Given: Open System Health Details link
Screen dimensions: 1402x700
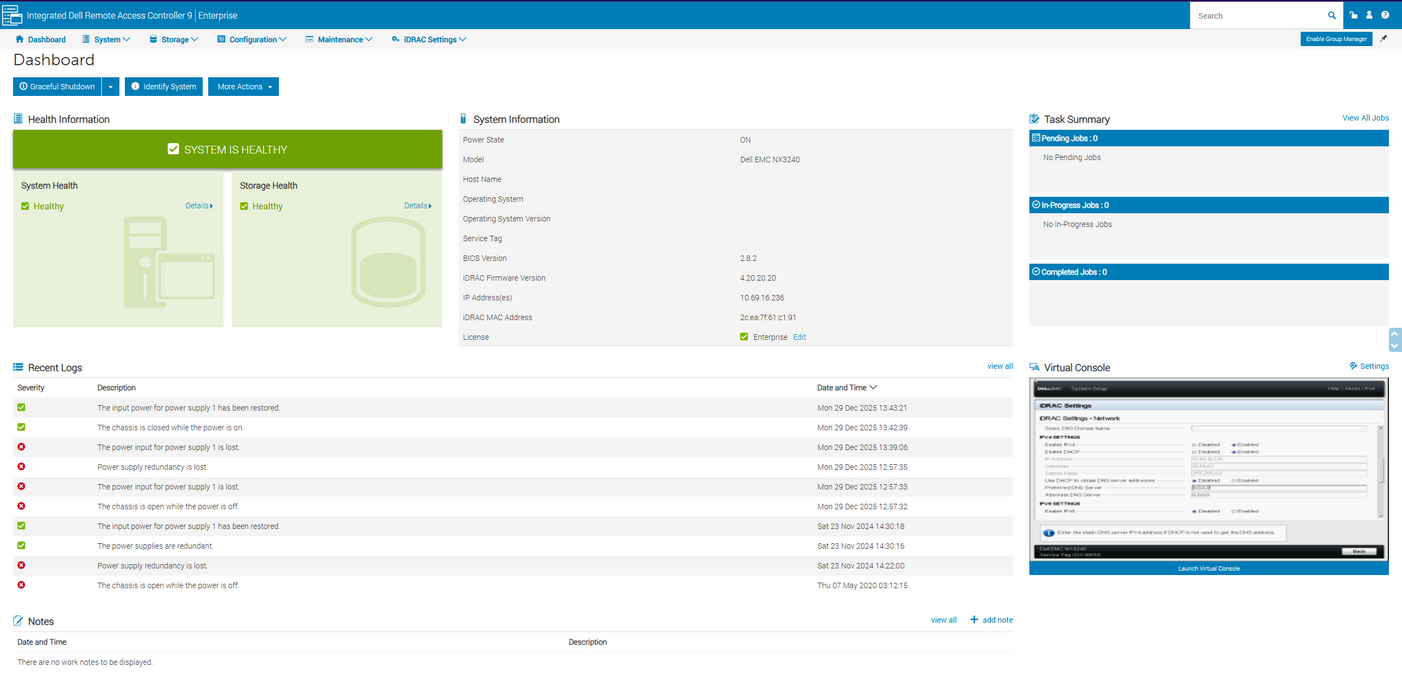Looking at the screenshot, I should [199, 206].
